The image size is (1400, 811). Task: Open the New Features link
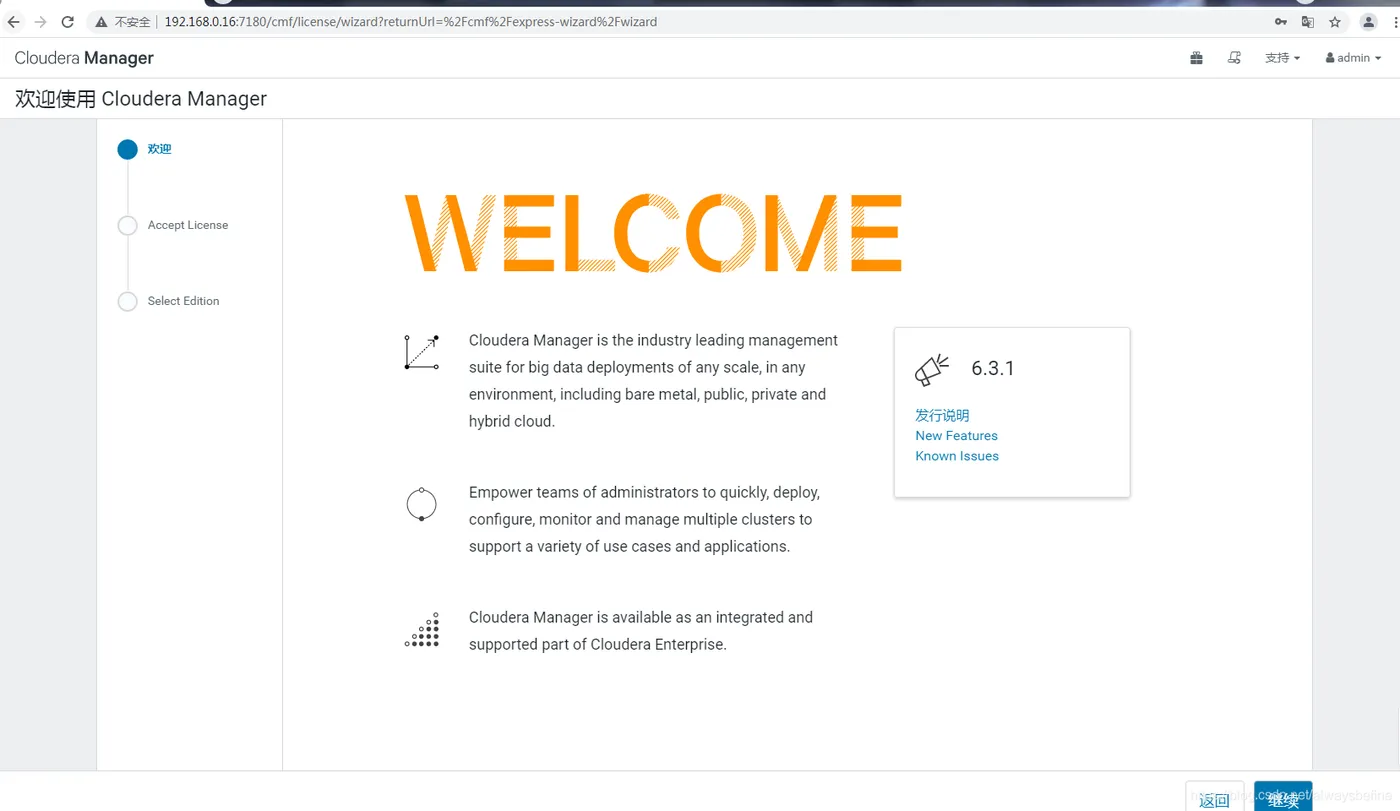point(956,435)
